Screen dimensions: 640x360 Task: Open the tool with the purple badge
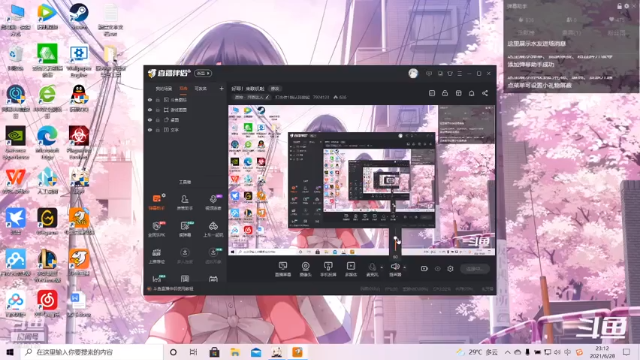pyautogui.click(x=213, y=202)
